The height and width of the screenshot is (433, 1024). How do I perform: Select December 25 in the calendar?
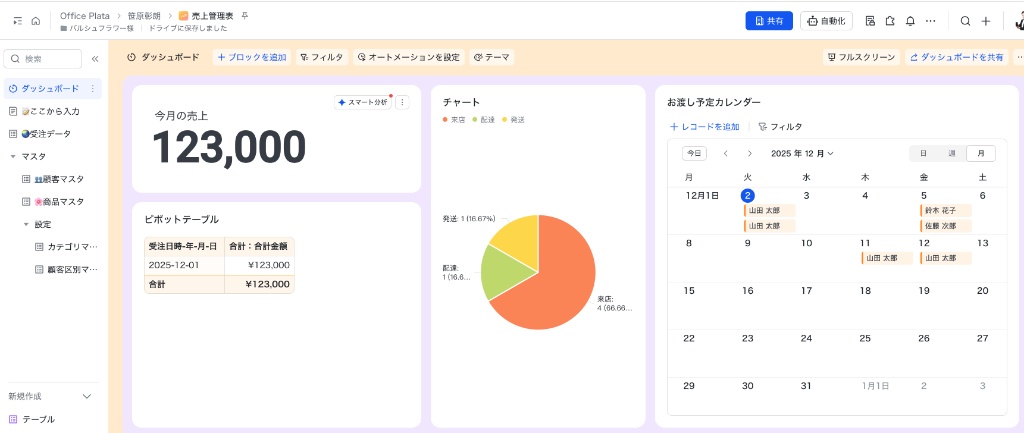coord(865,338)
